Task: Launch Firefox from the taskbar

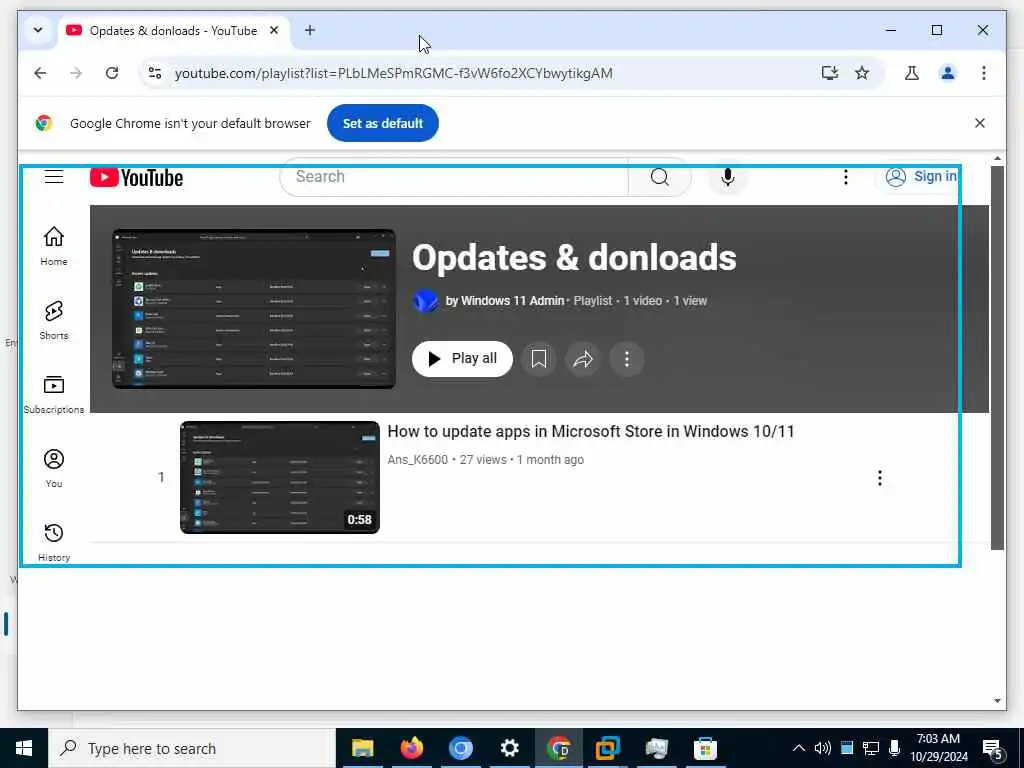Action: pyautogui.click(x=411, y=748)
